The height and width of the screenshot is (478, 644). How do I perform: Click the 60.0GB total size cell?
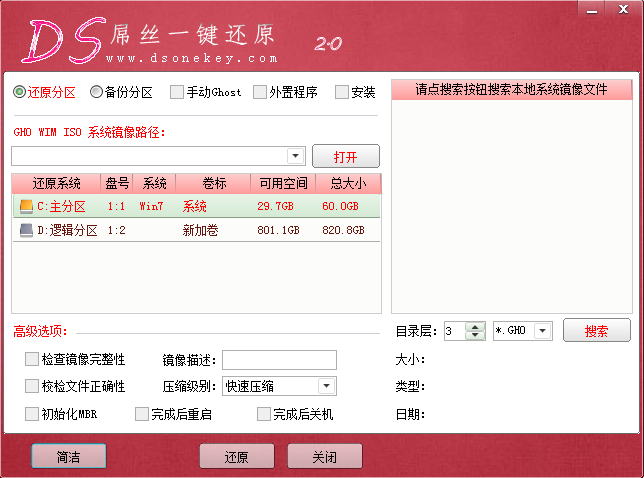[x=340, y=206]
